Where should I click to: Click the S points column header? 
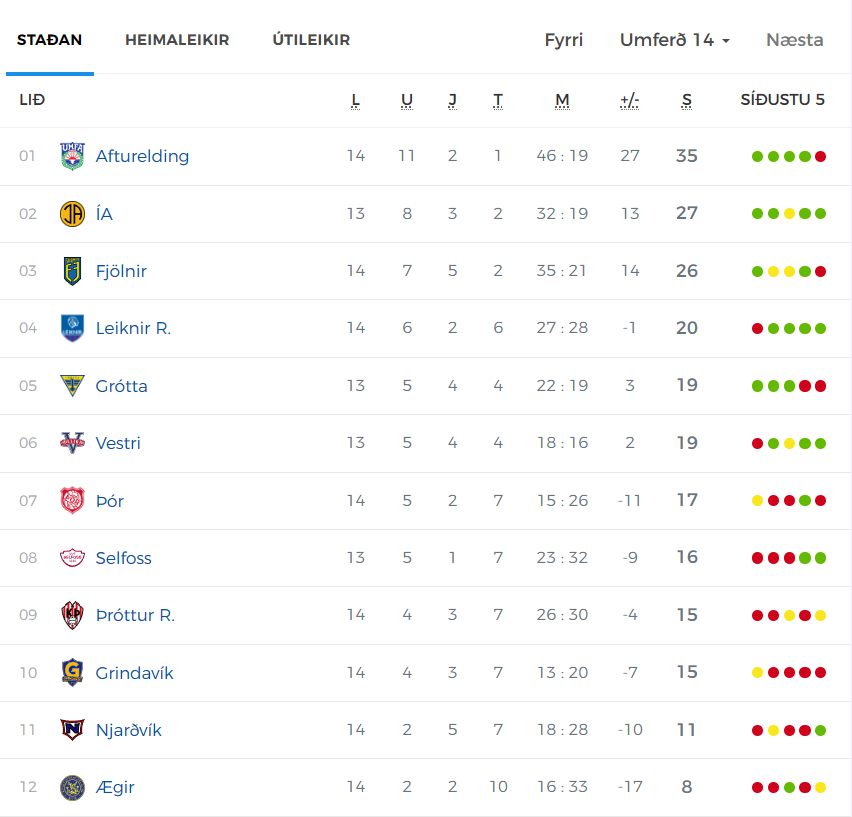tap(687, 100)
